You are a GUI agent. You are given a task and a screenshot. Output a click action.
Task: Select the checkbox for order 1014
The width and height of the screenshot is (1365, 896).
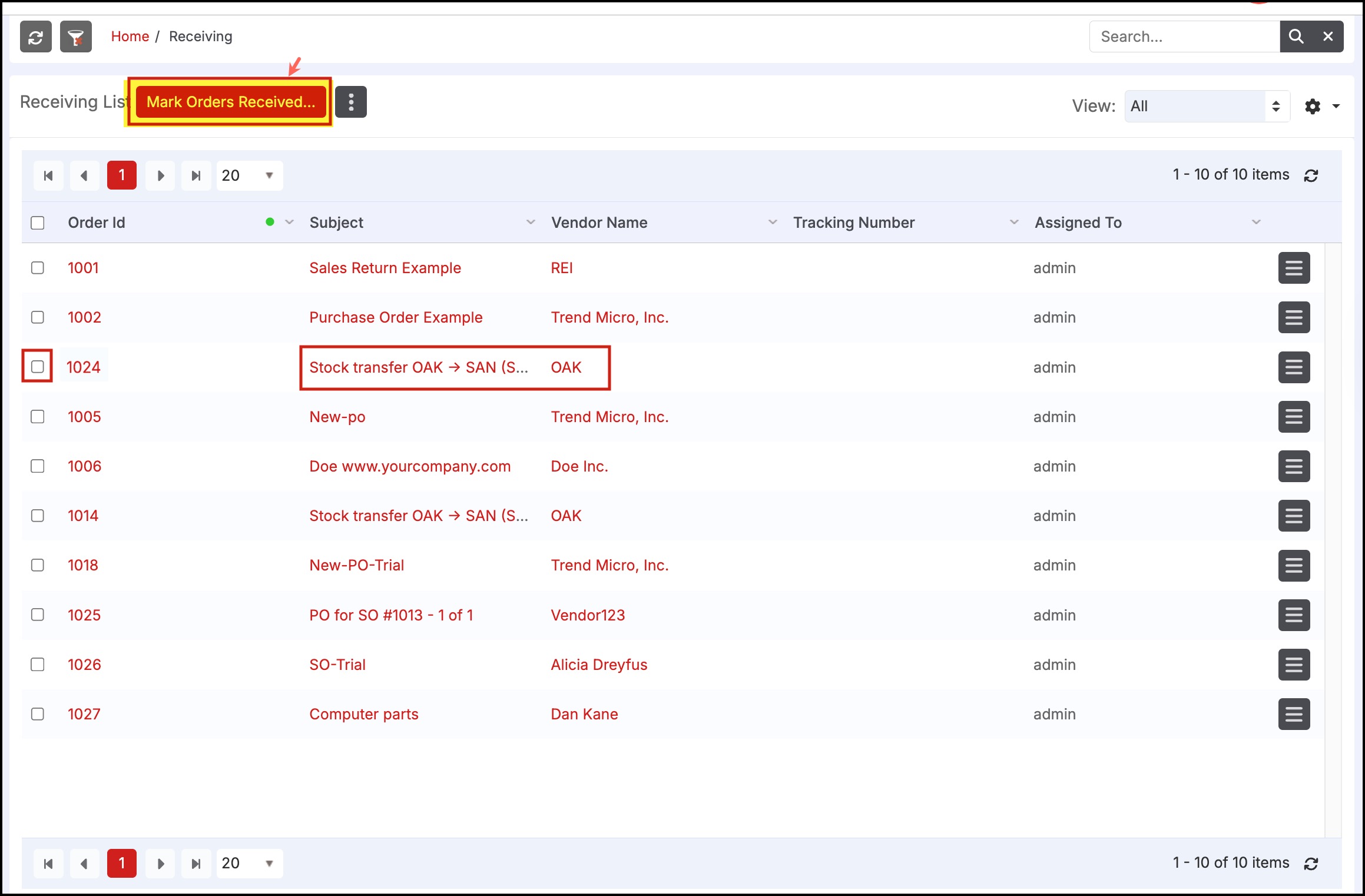pyautogui.click(x=38, y=516)
